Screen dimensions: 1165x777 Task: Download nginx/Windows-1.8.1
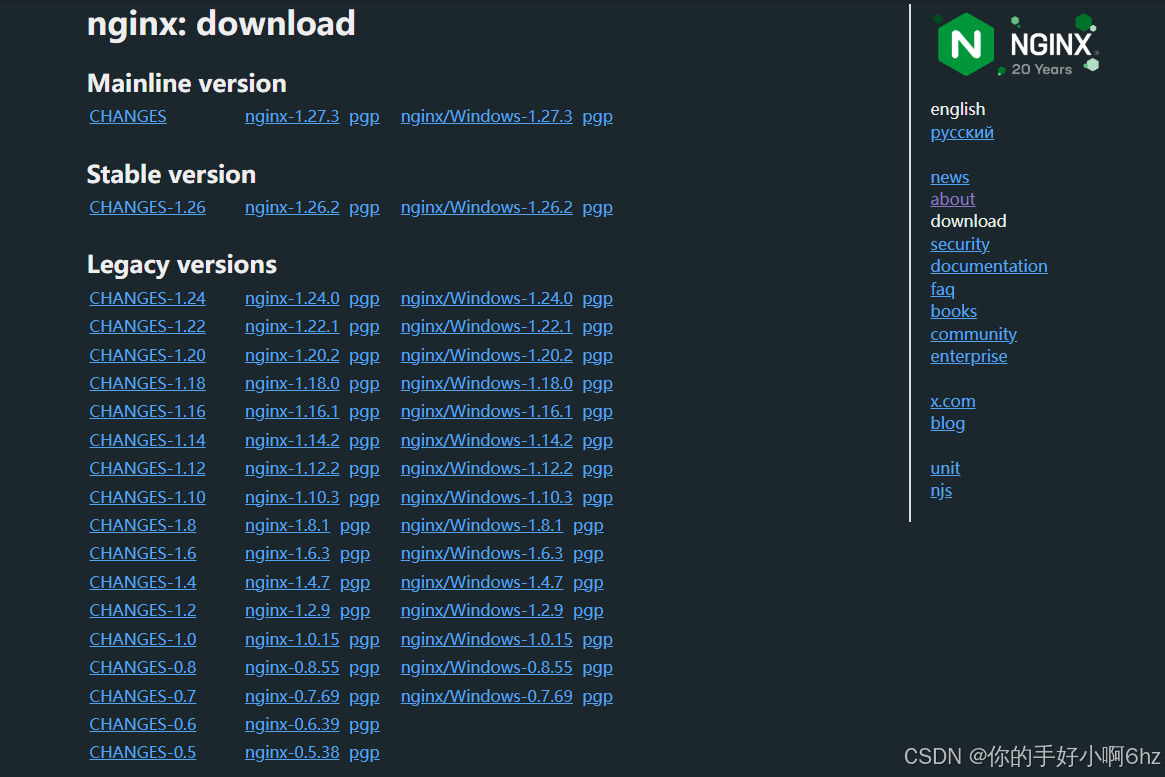pyautogui.click(x=481, y=525)
